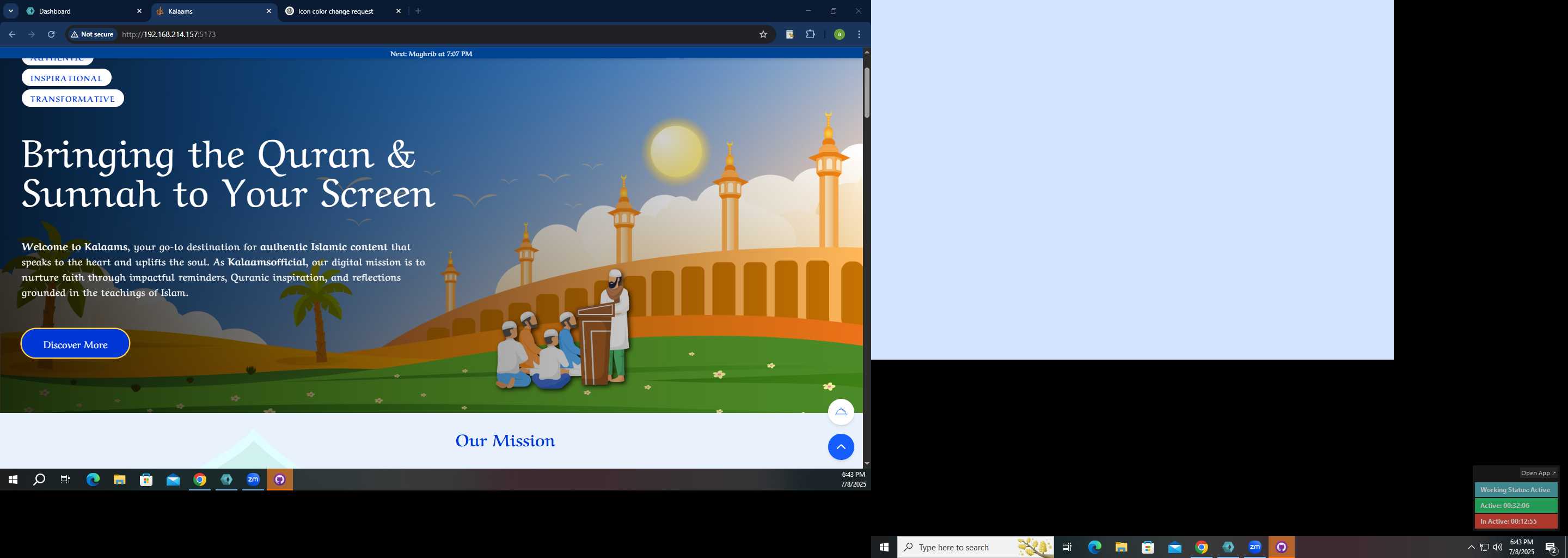Open Start menu beside the search box
This screenshot has width=1568, height=558.
coord(884,548)
